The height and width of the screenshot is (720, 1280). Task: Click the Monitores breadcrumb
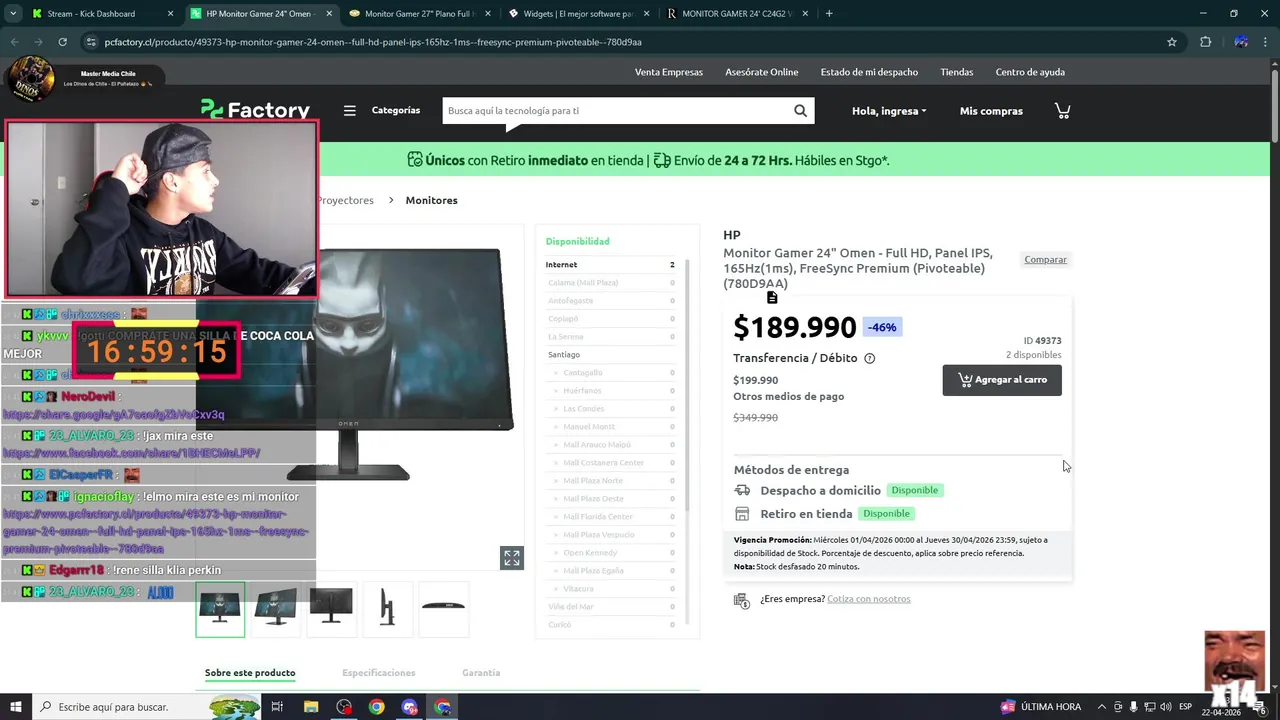click(431, 200)
